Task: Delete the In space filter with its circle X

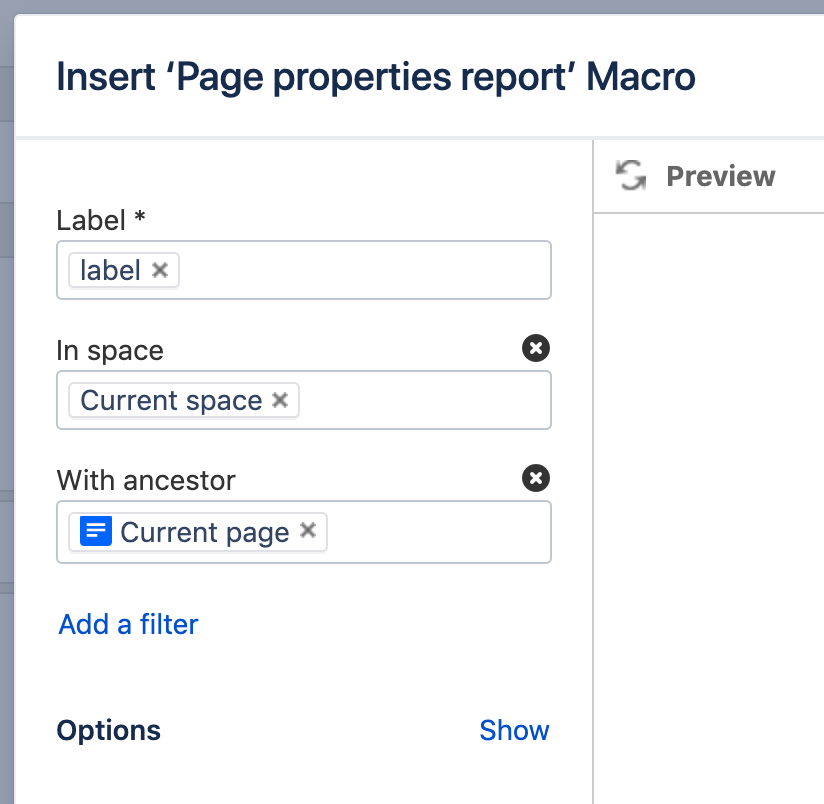Action: pos(536,348)
